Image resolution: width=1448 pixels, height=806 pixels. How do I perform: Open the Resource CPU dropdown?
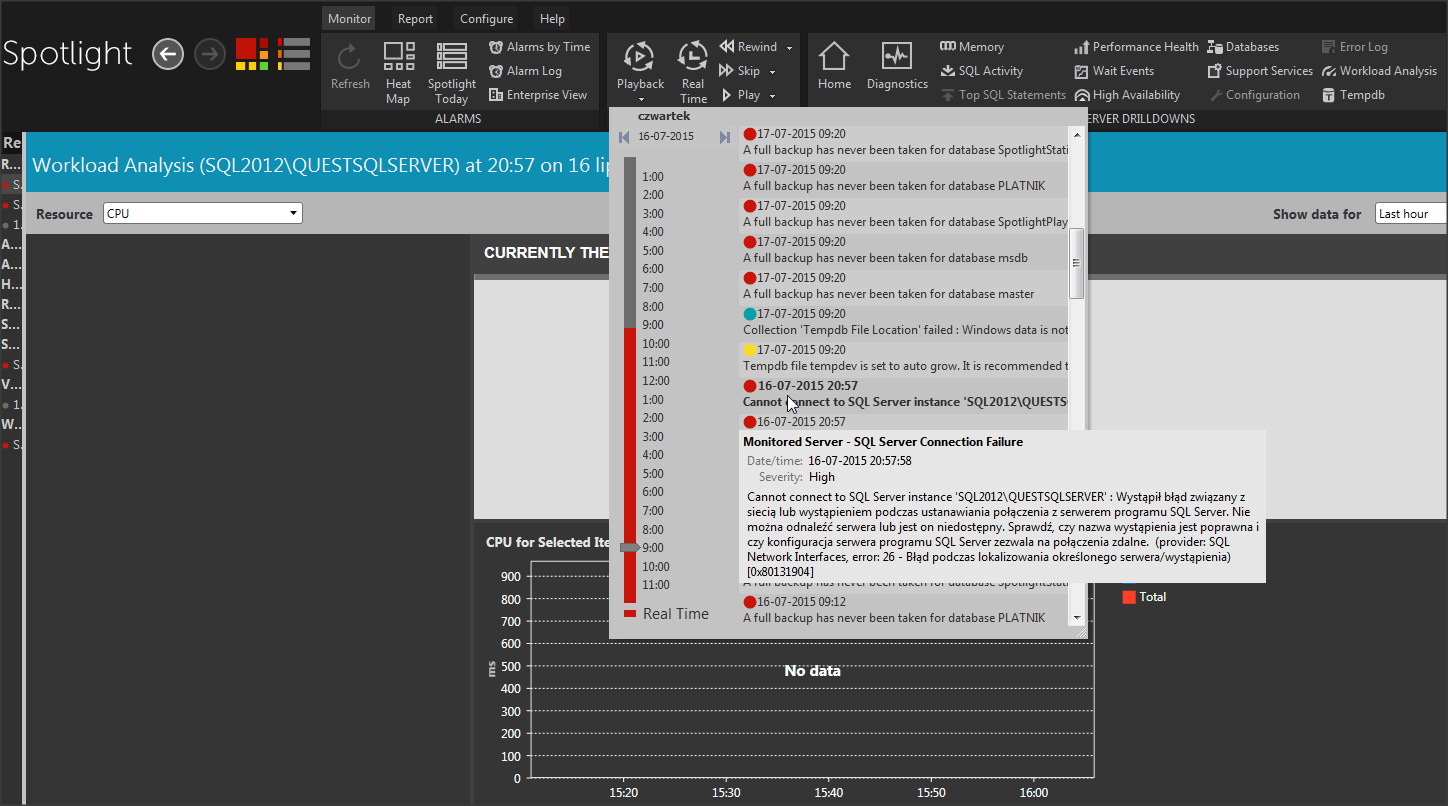[x=203, y=213]
